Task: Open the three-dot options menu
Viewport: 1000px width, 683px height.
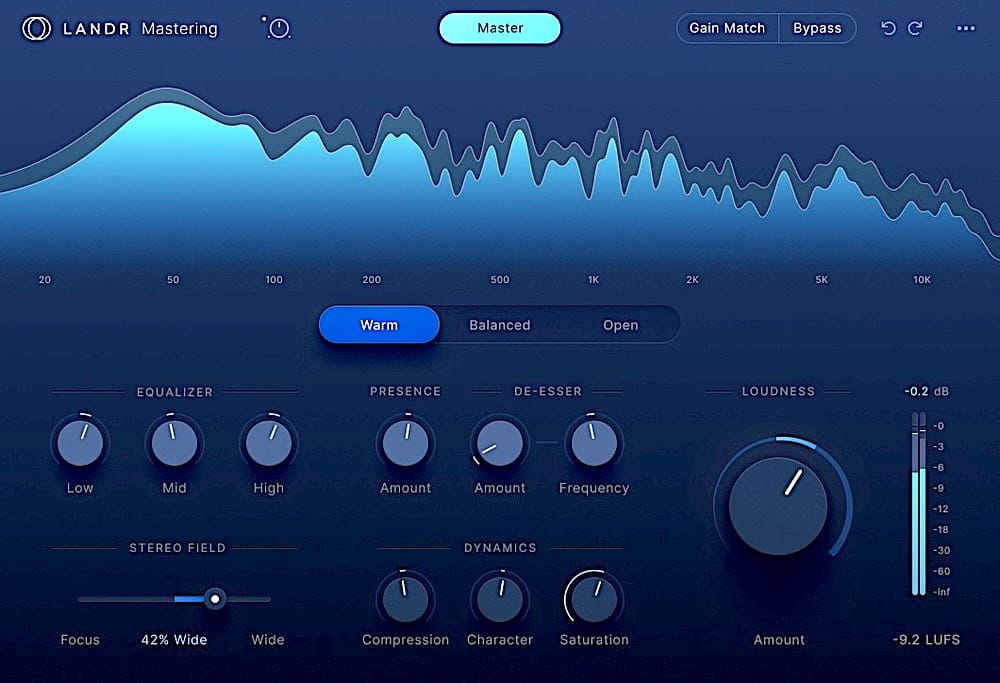Action: tap(965, 28)
